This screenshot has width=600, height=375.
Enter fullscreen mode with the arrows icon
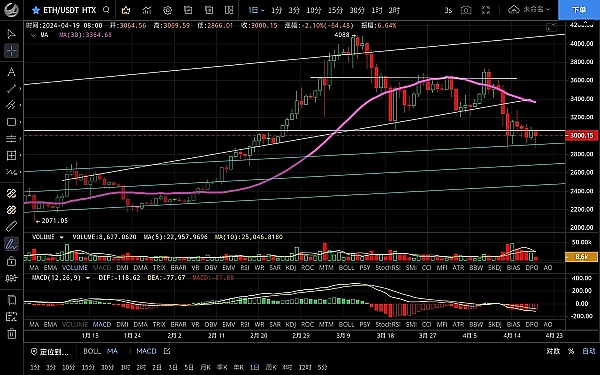486,10
